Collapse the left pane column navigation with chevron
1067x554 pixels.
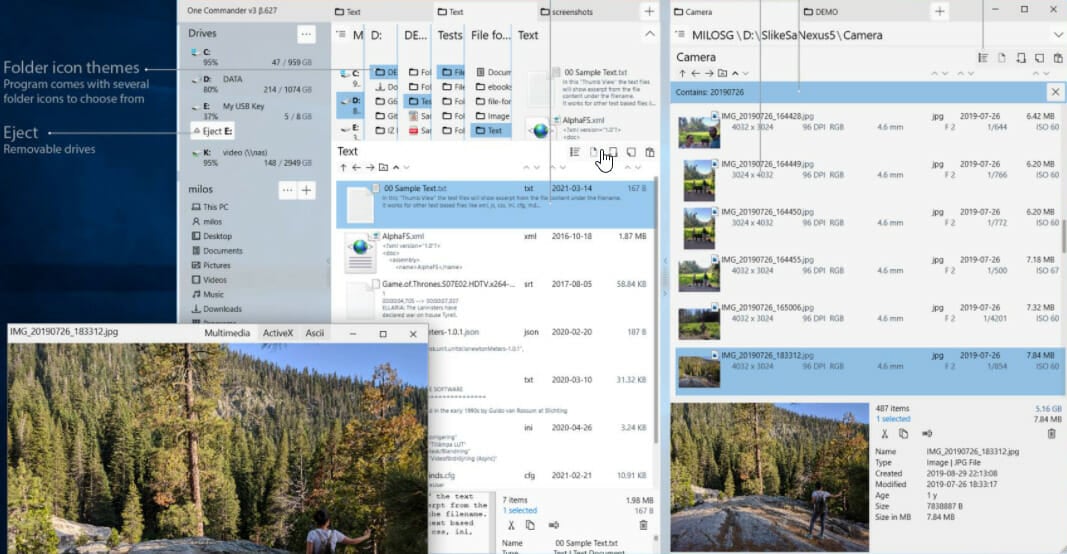point(650,34)
